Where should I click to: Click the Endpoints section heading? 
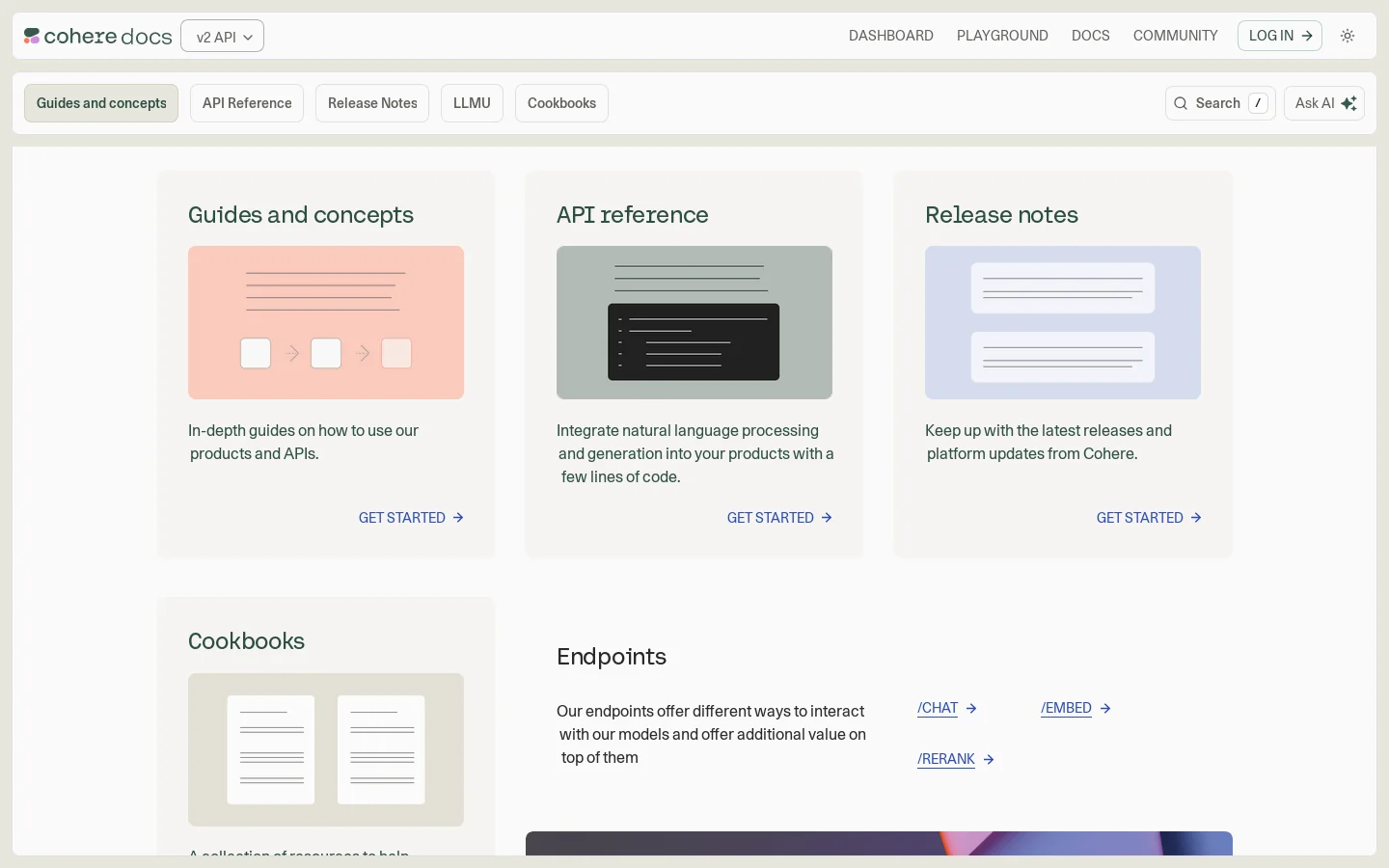pos(612,657)
